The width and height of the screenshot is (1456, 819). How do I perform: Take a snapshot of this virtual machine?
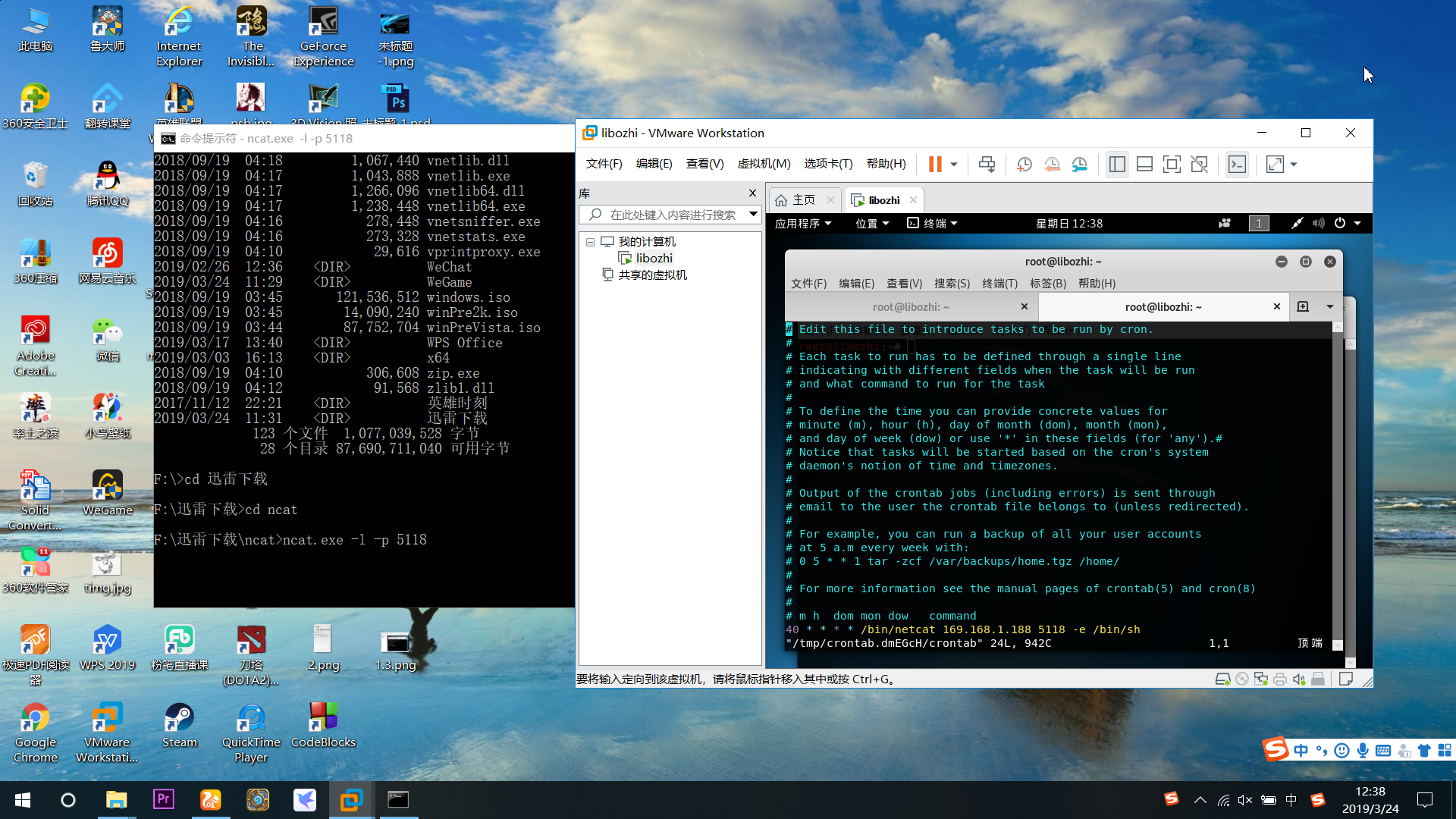[x=1025, y=164]
